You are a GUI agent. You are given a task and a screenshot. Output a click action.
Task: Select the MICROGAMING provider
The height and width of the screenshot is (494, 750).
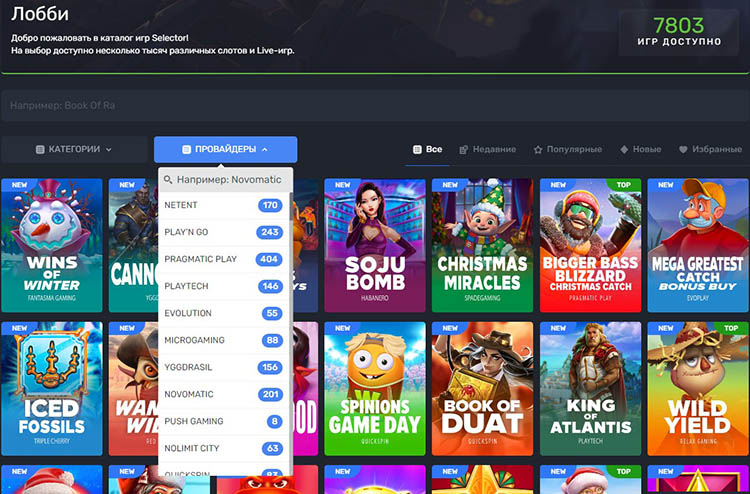click(223, 340)
